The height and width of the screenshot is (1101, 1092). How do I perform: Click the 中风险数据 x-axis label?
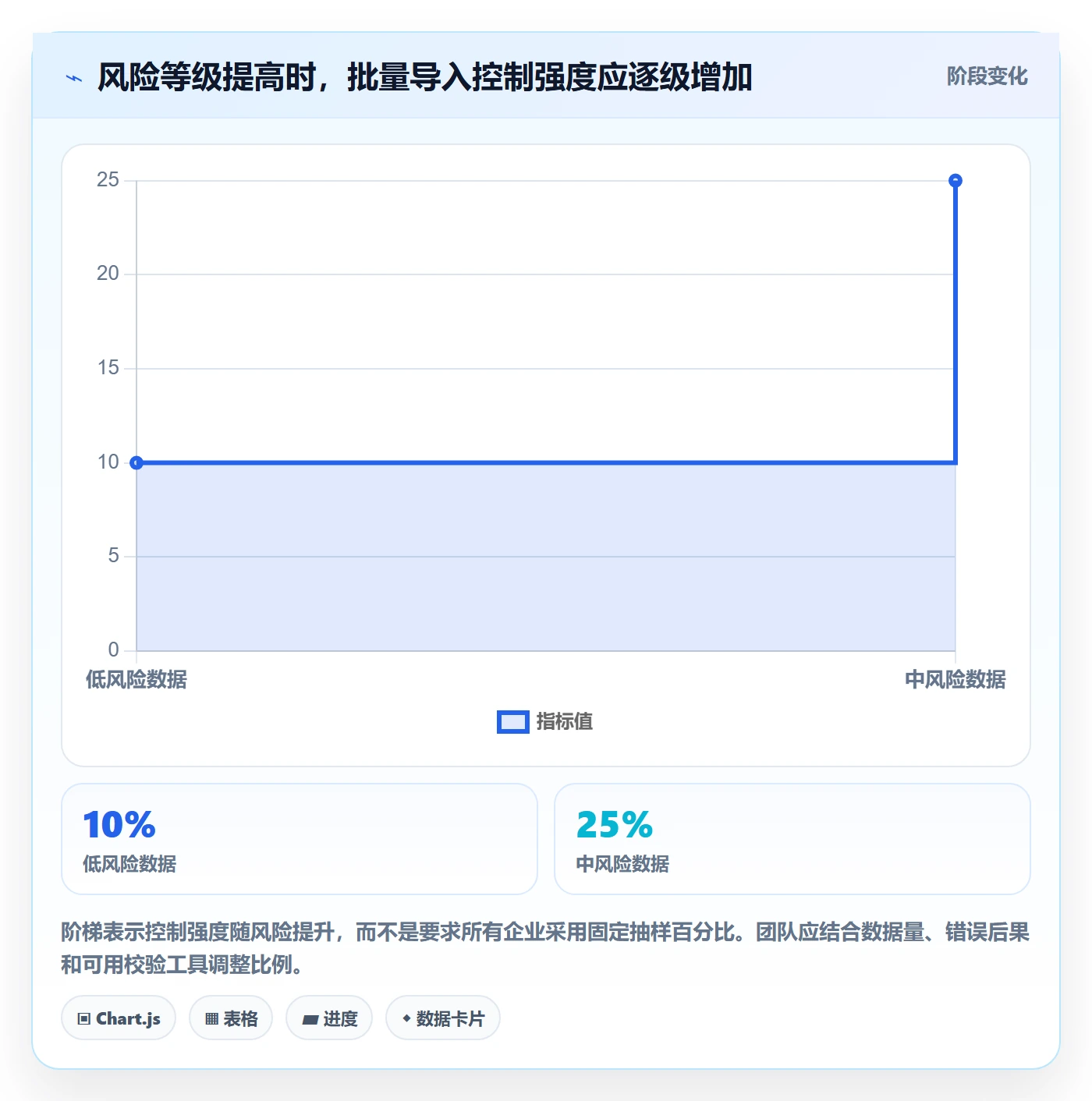[x=955, y=679]
